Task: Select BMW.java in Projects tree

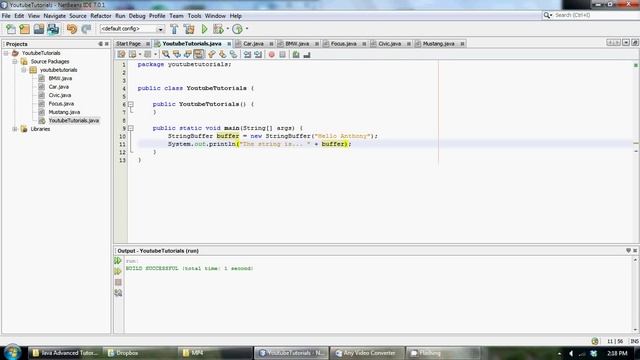Action: (x=60, y=78)
